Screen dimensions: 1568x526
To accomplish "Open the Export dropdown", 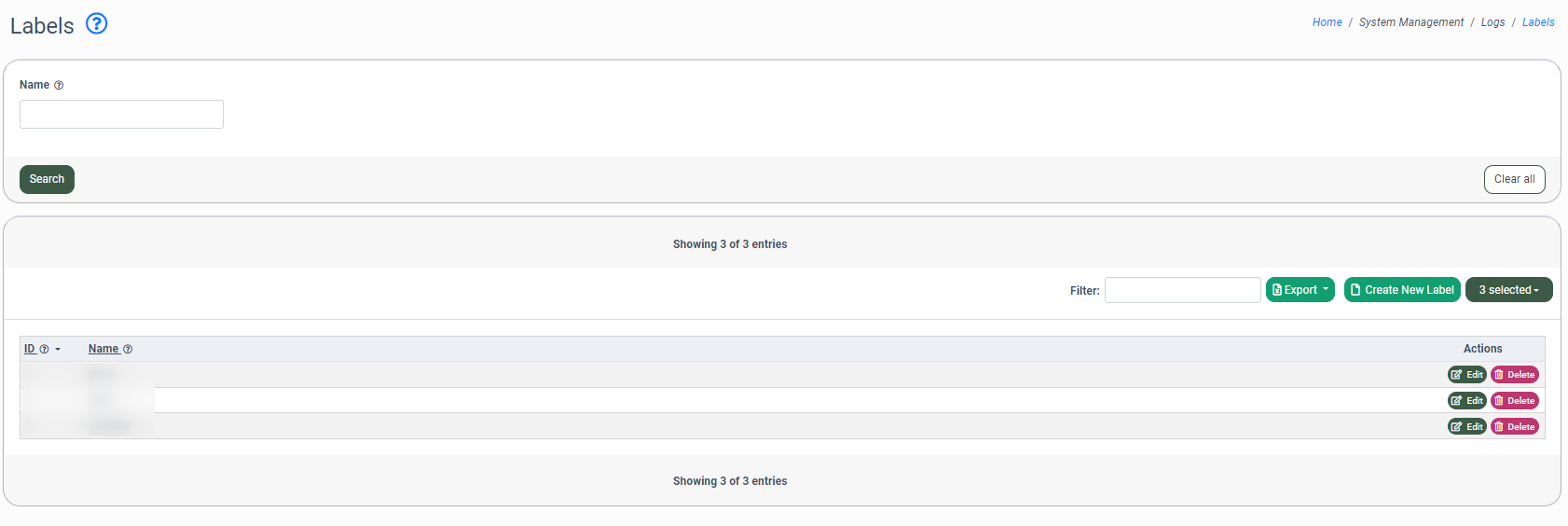I will point(1300,290).
